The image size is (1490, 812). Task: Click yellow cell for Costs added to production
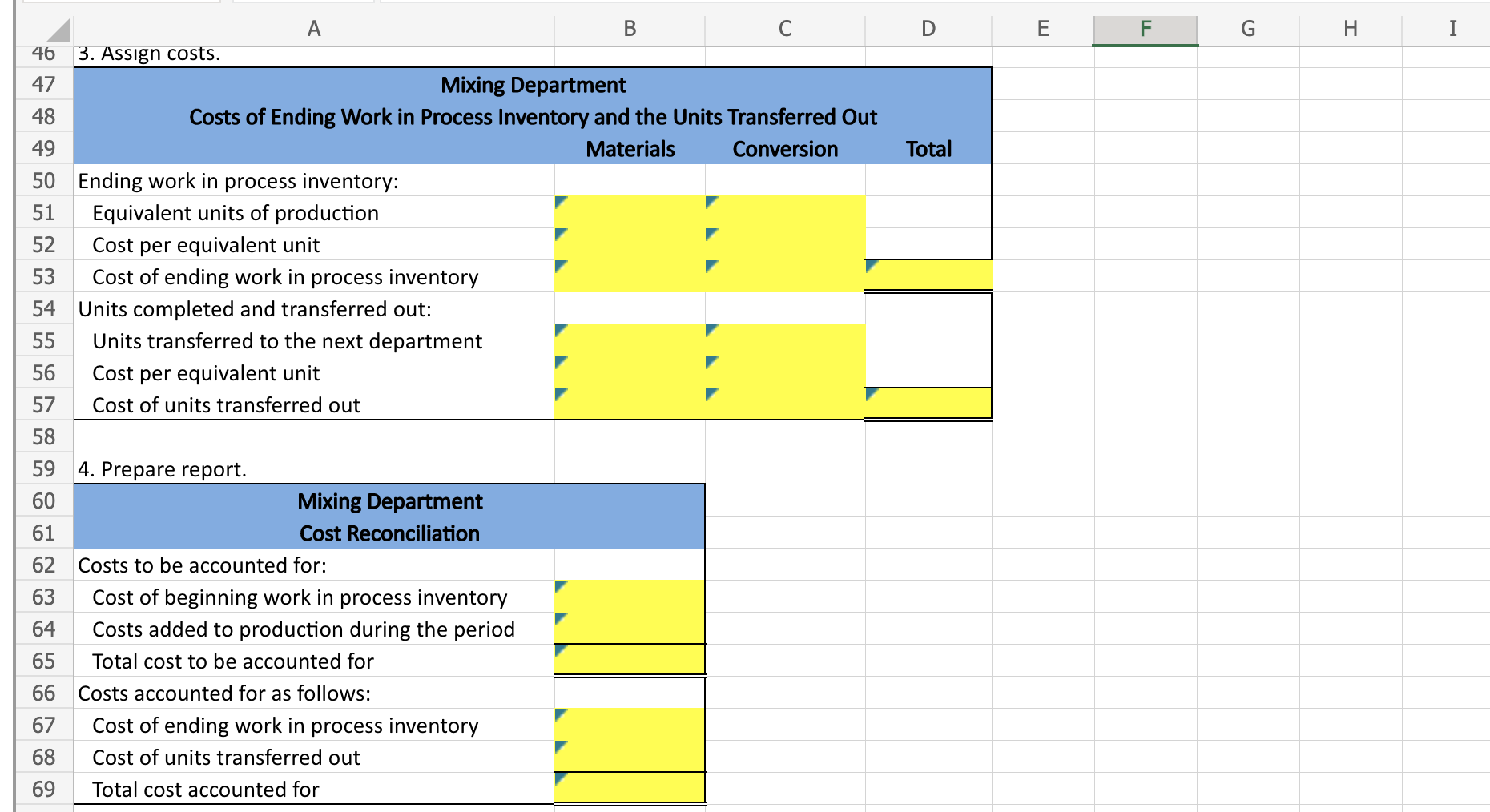point(630,629)
